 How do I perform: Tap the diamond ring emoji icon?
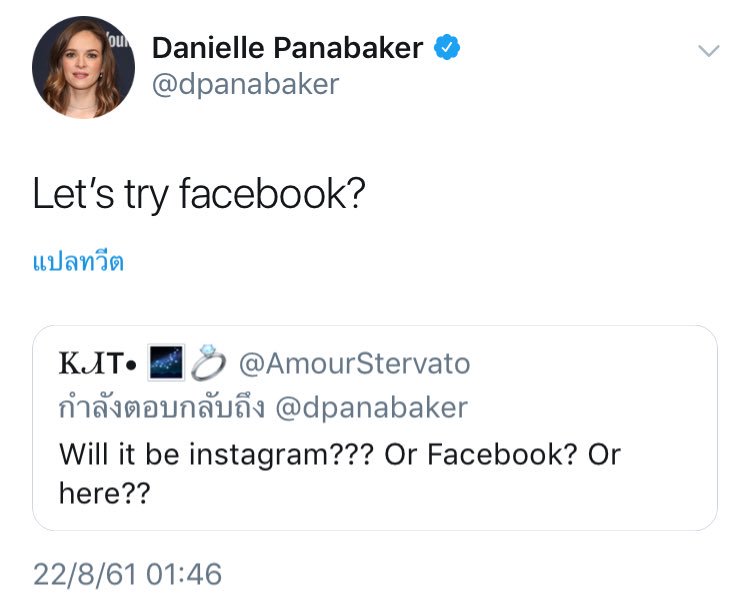tap(208, 362)
